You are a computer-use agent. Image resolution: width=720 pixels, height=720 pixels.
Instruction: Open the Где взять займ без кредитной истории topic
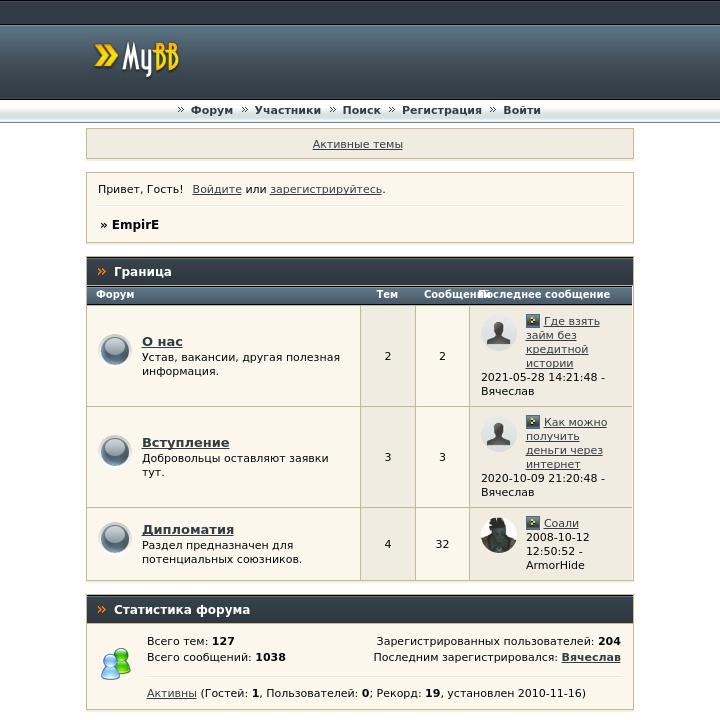pos(562,342)
